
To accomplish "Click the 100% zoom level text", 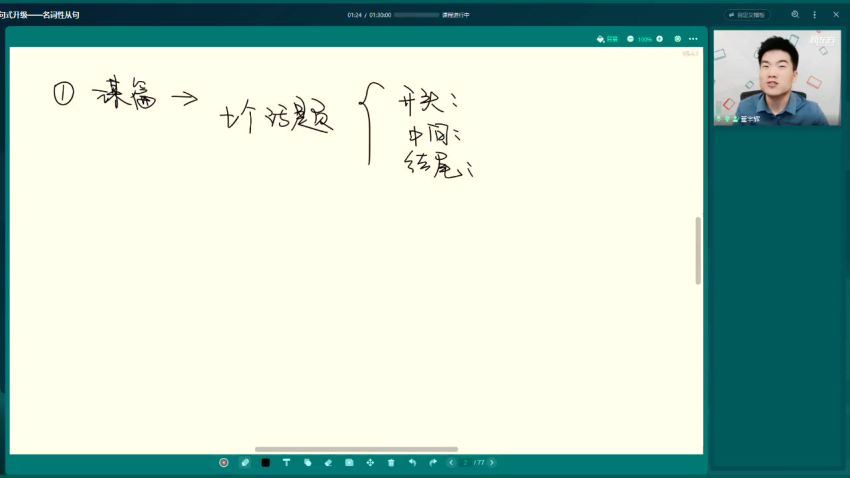I will tap(645, 40).
